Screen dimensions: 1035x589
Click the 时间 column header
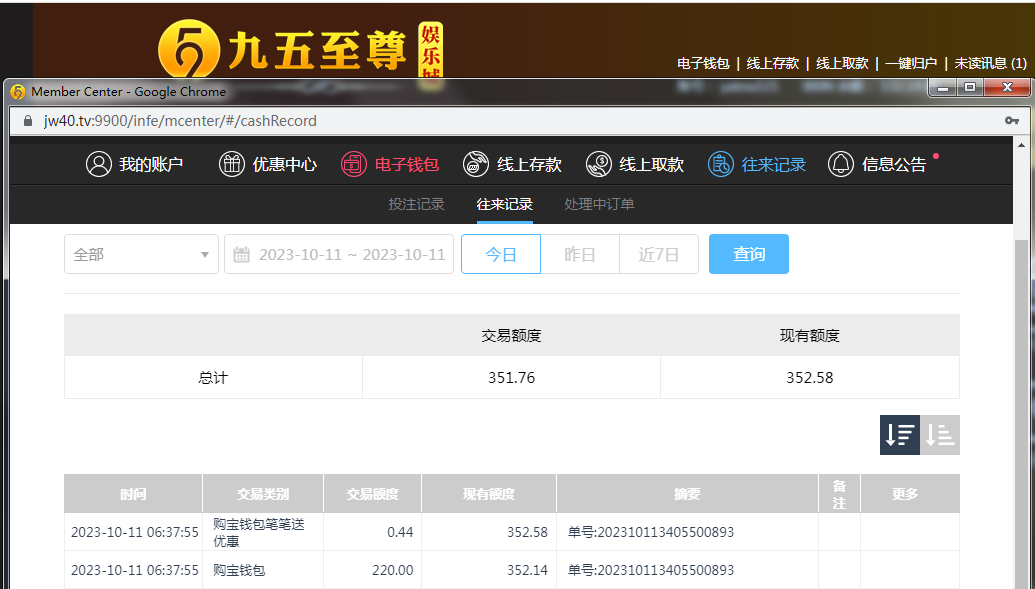133,494
